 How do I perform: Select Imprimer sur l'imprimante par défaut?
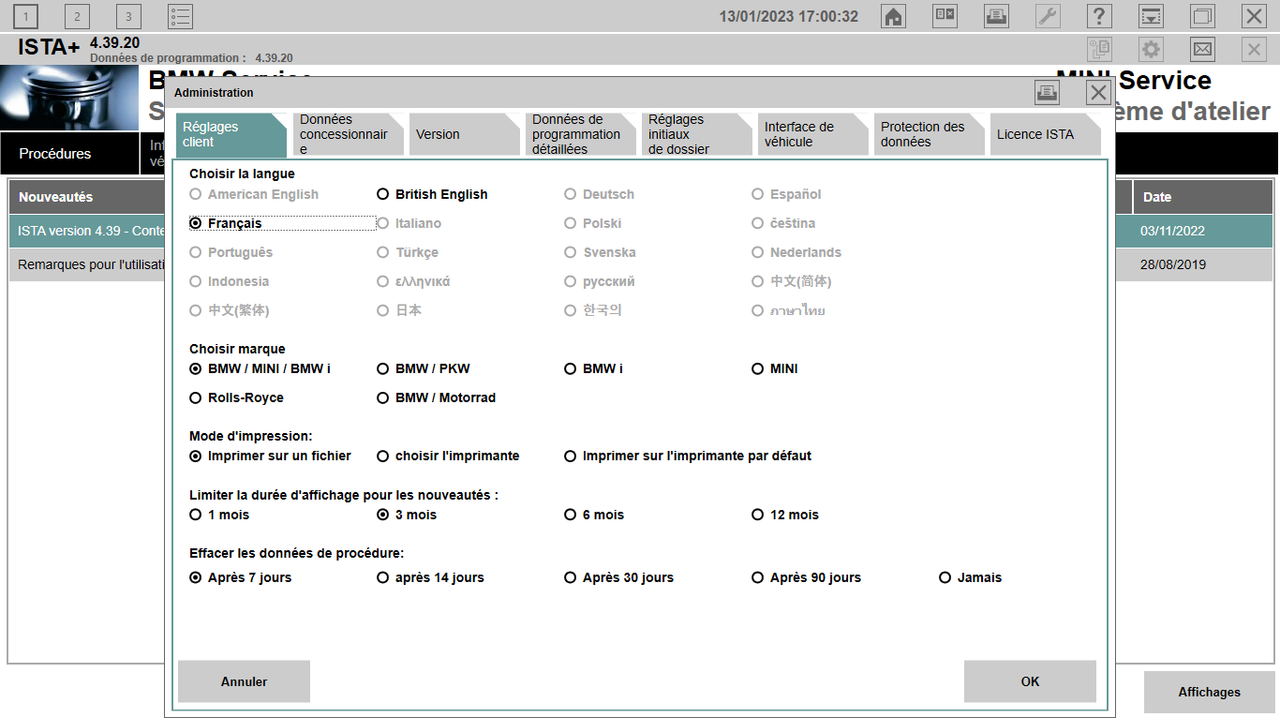688,455
